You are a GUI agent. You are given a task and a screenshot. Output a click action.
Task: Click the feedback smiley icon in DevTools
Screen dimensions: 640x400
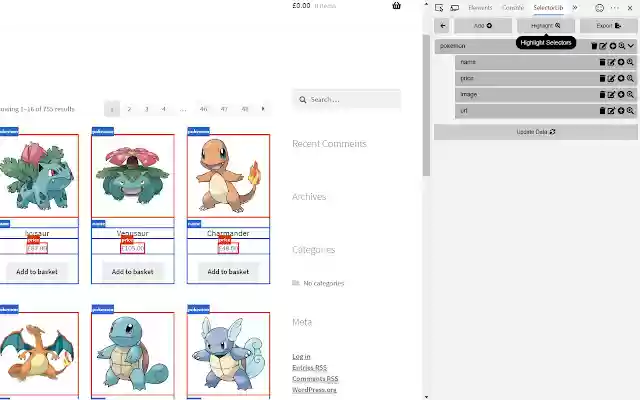[x=599, y=8]
